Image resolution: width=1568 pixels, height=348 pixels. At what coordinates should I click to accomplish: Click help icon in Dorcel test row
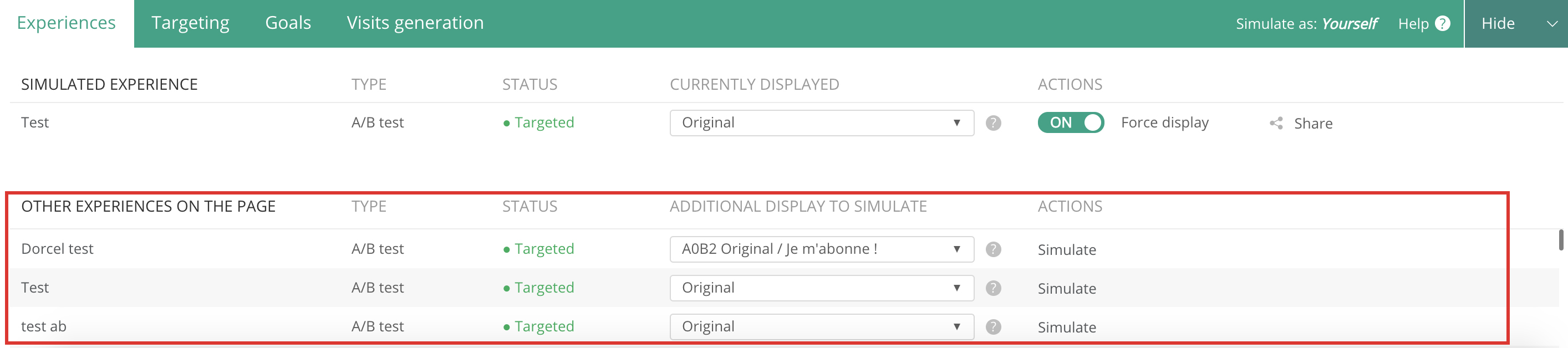coord(993,249)
